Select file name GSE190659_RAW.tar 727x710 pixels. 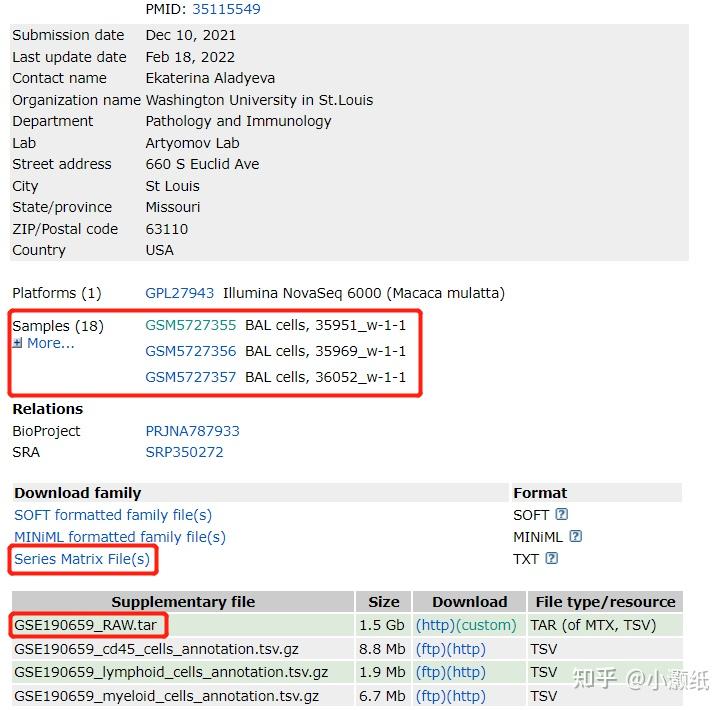click(85, 625)
